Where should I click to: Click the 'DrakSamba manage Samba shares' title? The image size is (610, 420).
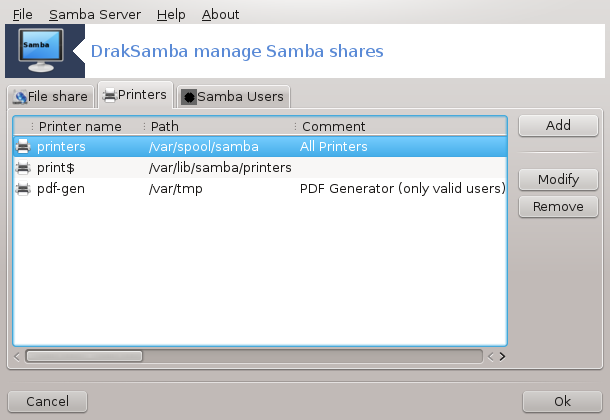[x=237, y=51]
